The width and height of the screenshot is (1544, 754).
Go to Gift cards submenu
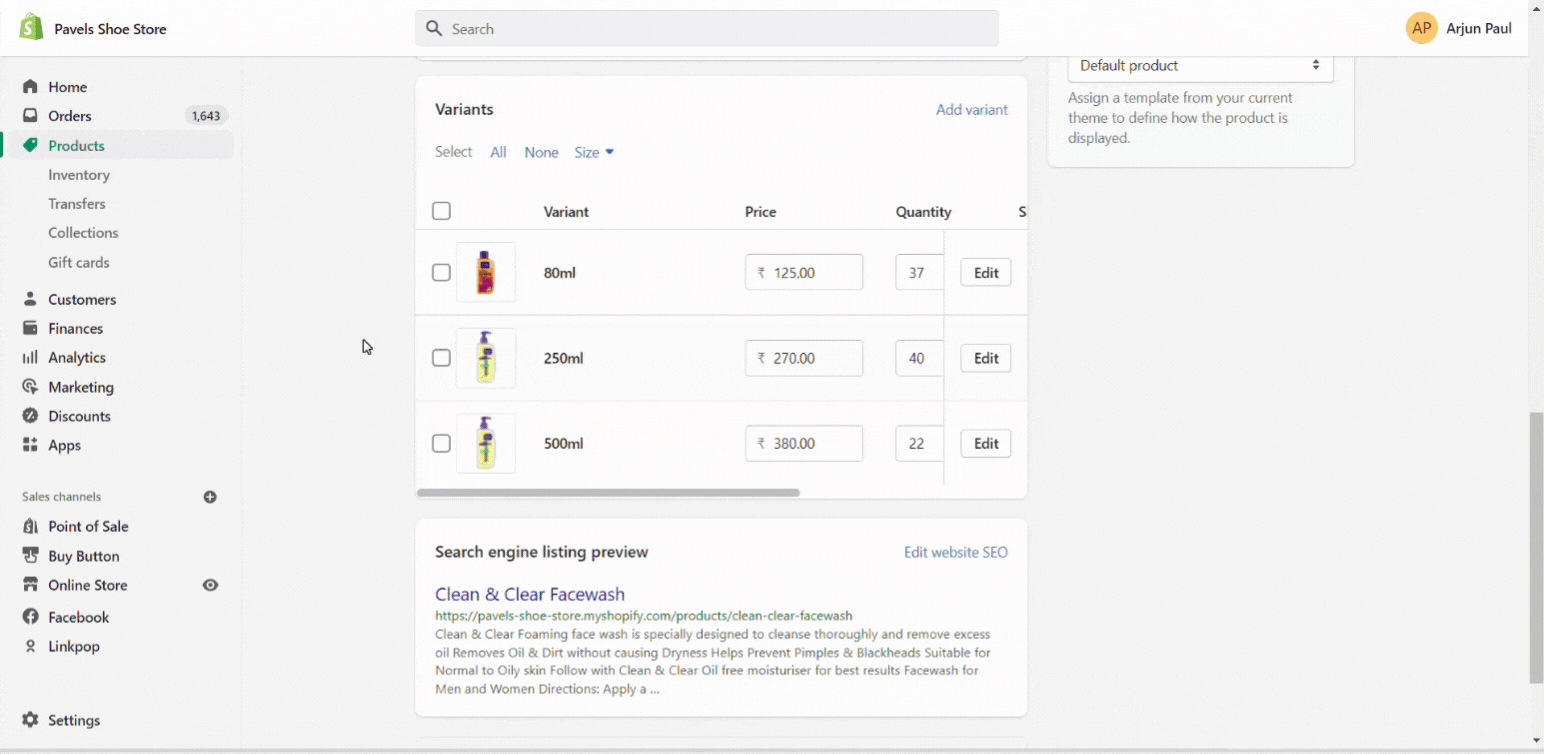(79, 262)
